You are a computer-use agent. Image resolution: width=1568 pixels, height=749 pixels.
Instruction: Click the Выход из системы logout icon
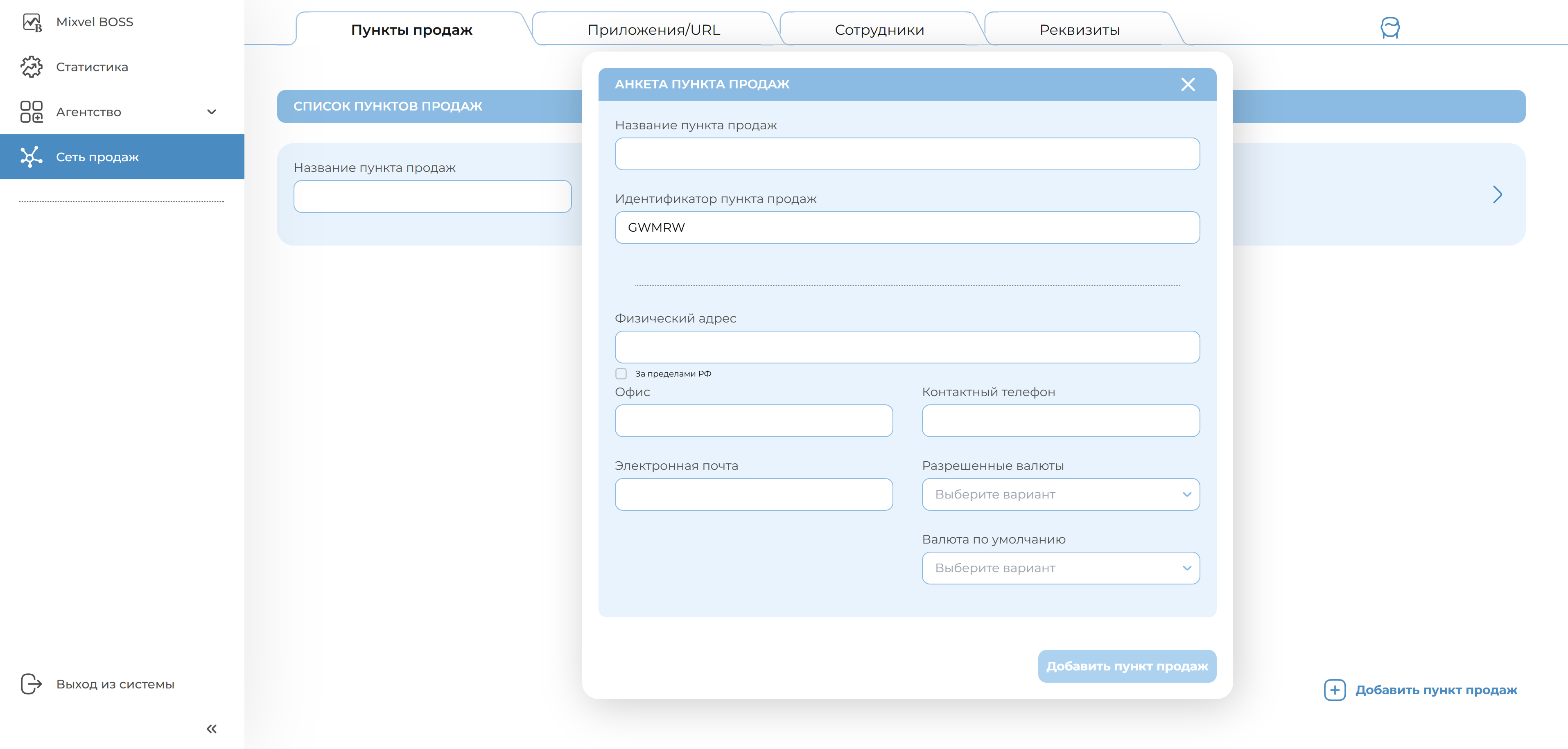coord(32,684)
